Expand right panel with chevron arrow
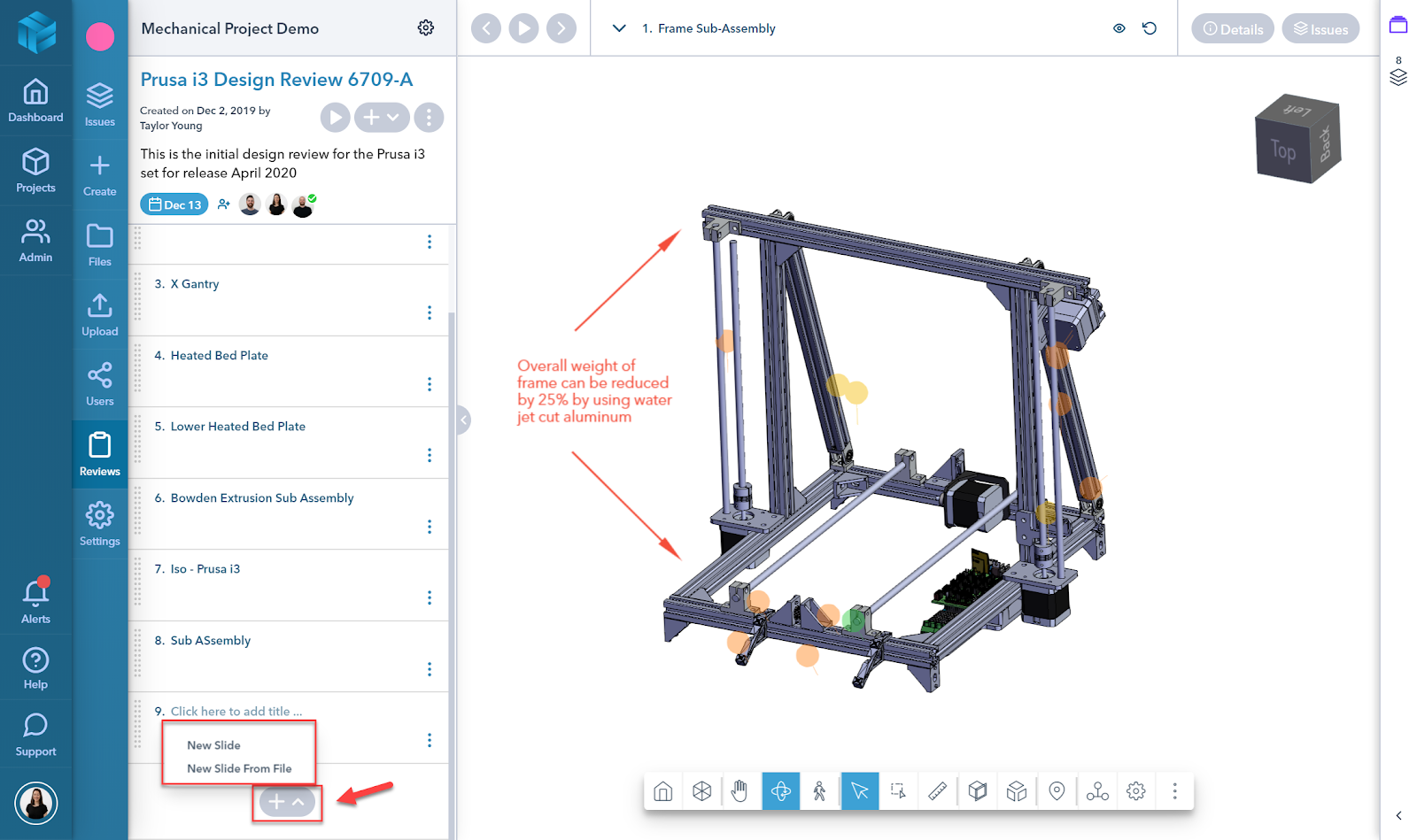This screenshot has width=1417, height=840. pos(1398,815)
